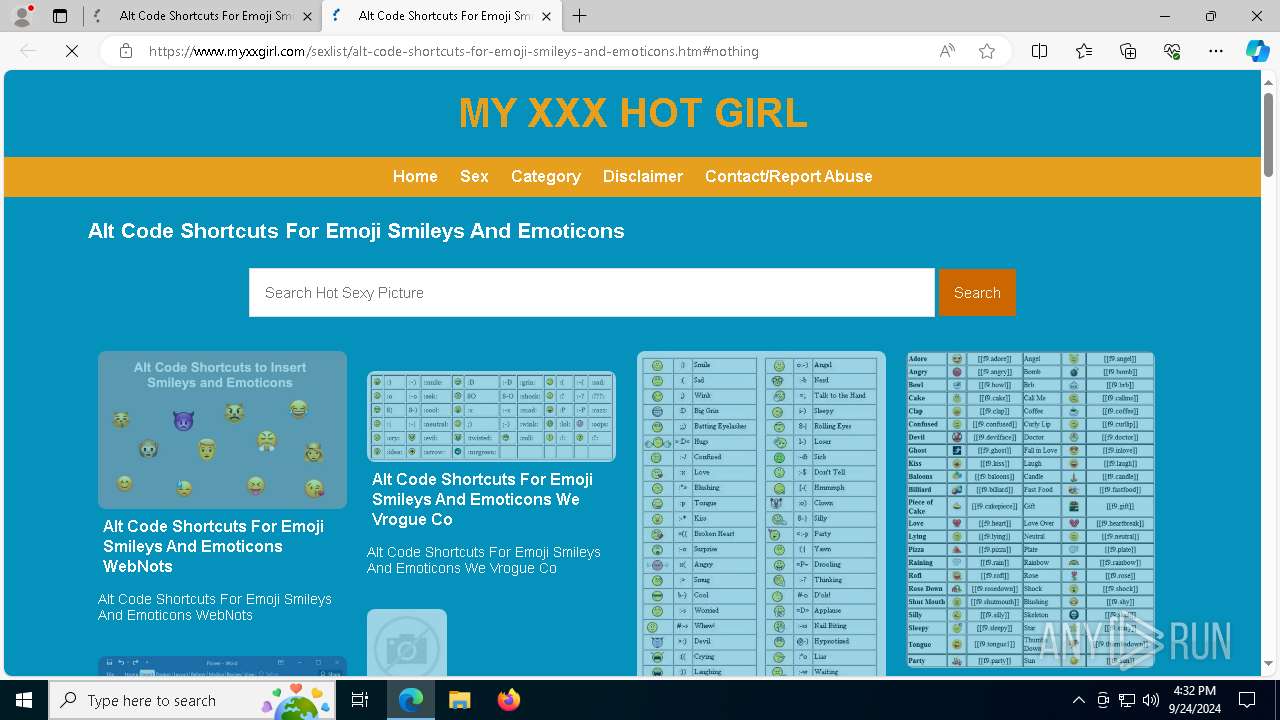1280x720 pixels.
Task: Go to Home in site menu
Action: pyautogui.click(x=415, y=176)
